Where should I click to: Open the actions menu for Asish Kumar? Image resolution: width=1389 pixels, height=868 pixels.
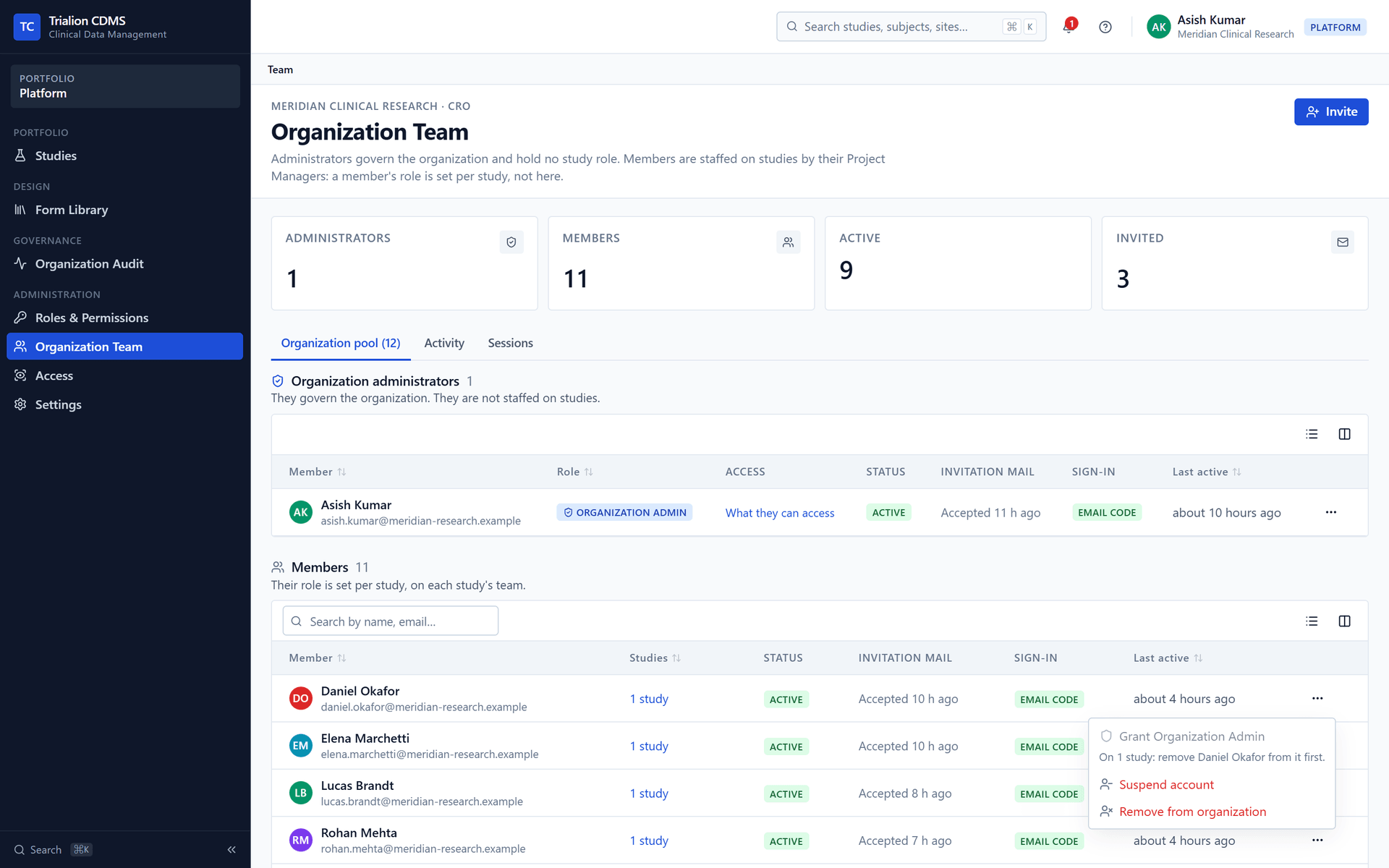(1330, 512)
